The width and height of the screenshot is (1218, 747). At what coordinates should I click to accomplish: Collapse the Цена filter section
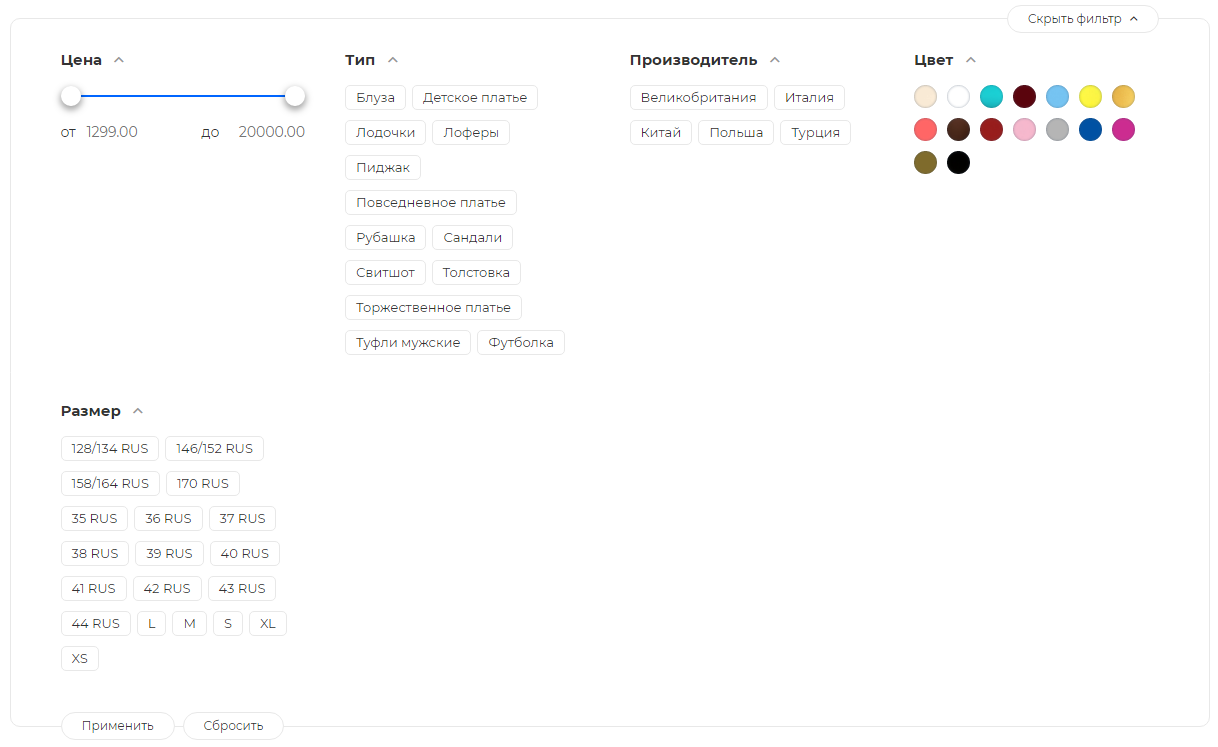pyautogui.click(x=119, y=60)
